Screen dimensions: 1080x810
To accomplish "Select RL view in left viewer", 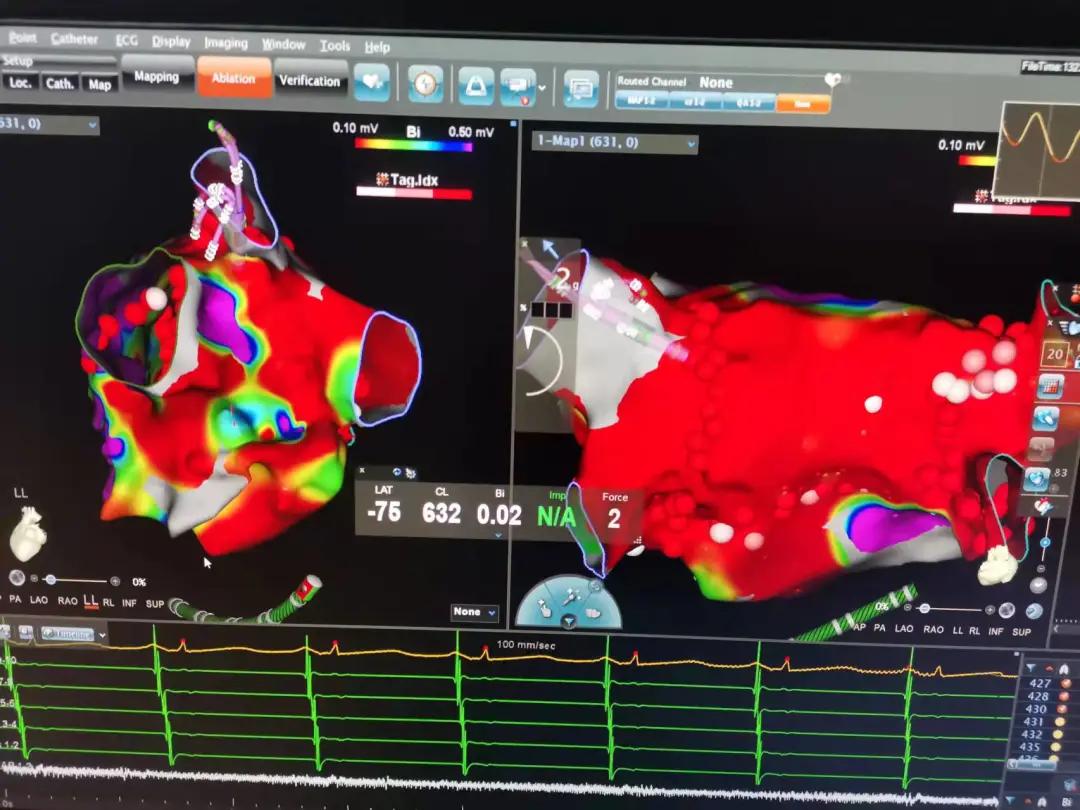I will [108, 602].
